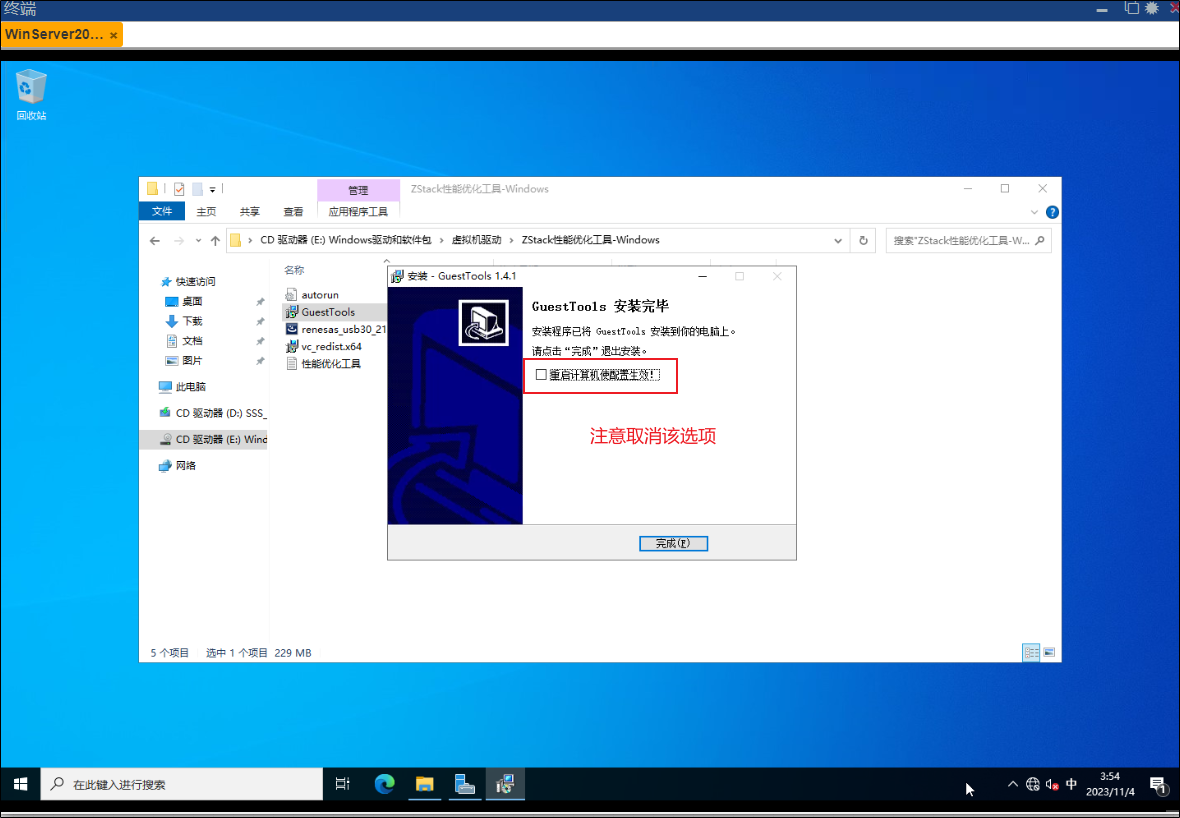Screen dimensions: 1180x818
Task: Open the clock and date flyout
Action: (x=1110, y=784)
